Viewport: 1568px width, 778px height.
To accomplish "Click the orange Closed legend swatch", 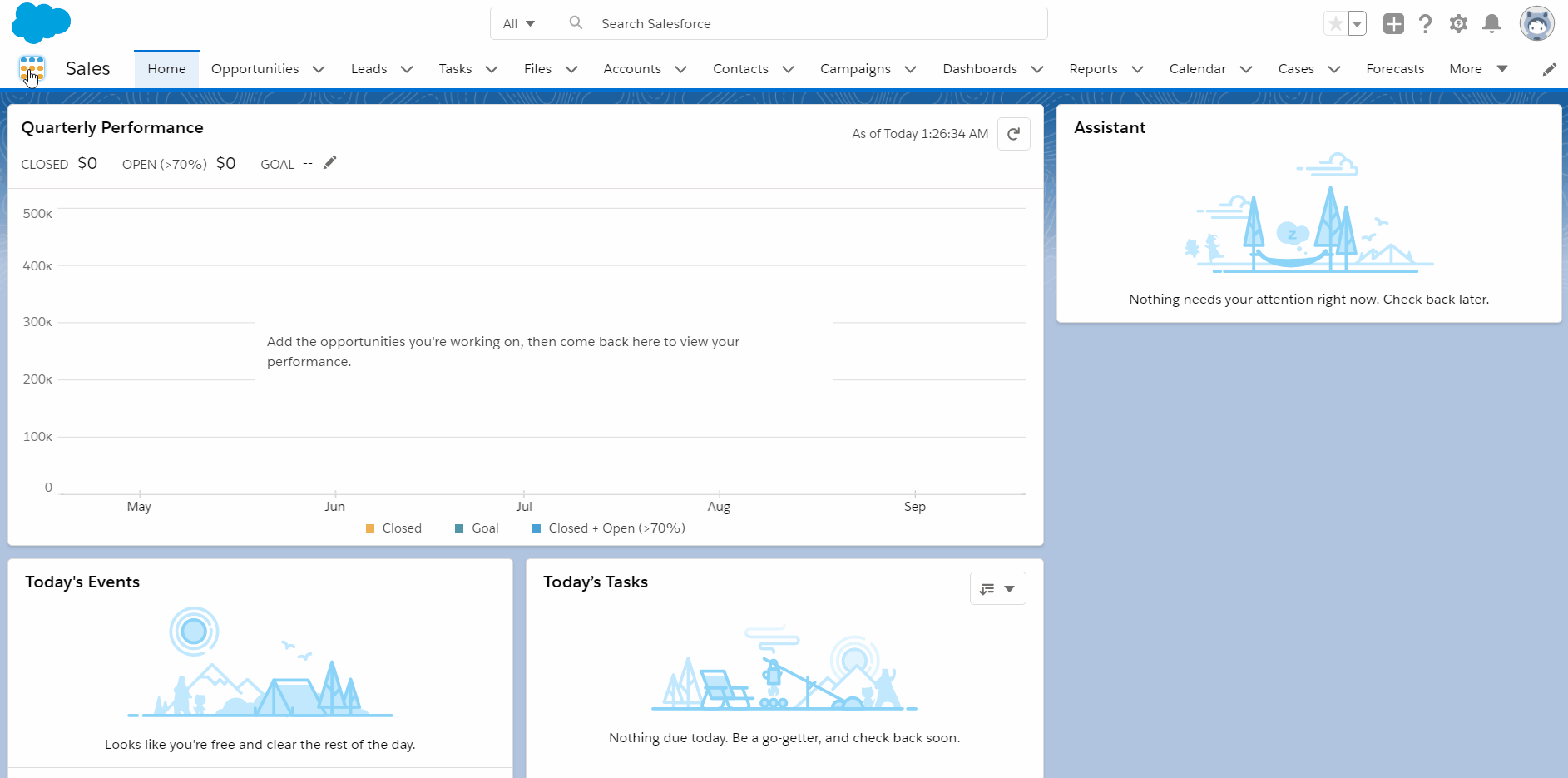I will [x=370, y=528].
